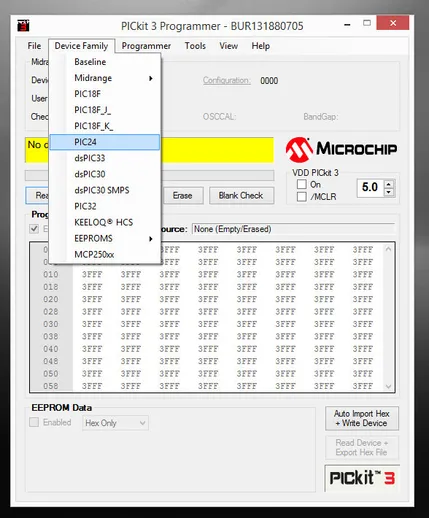Expand the Midrange submenu arrow

[x=151, y=78]
